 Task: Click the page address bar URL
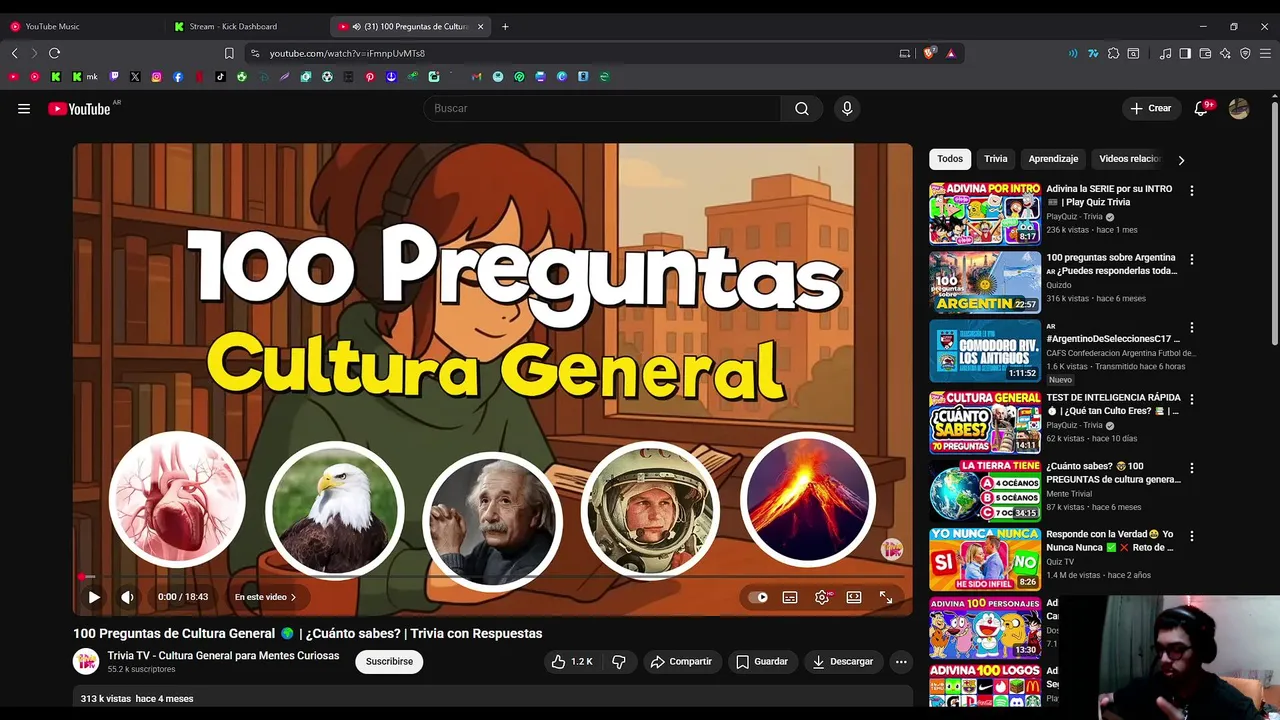pos(347,53)
